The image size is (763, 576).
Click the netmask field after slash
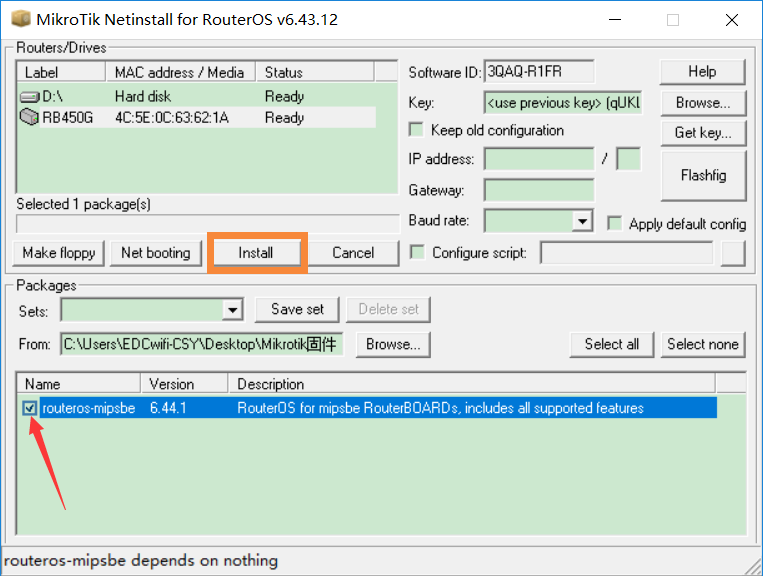coord(628,159)
